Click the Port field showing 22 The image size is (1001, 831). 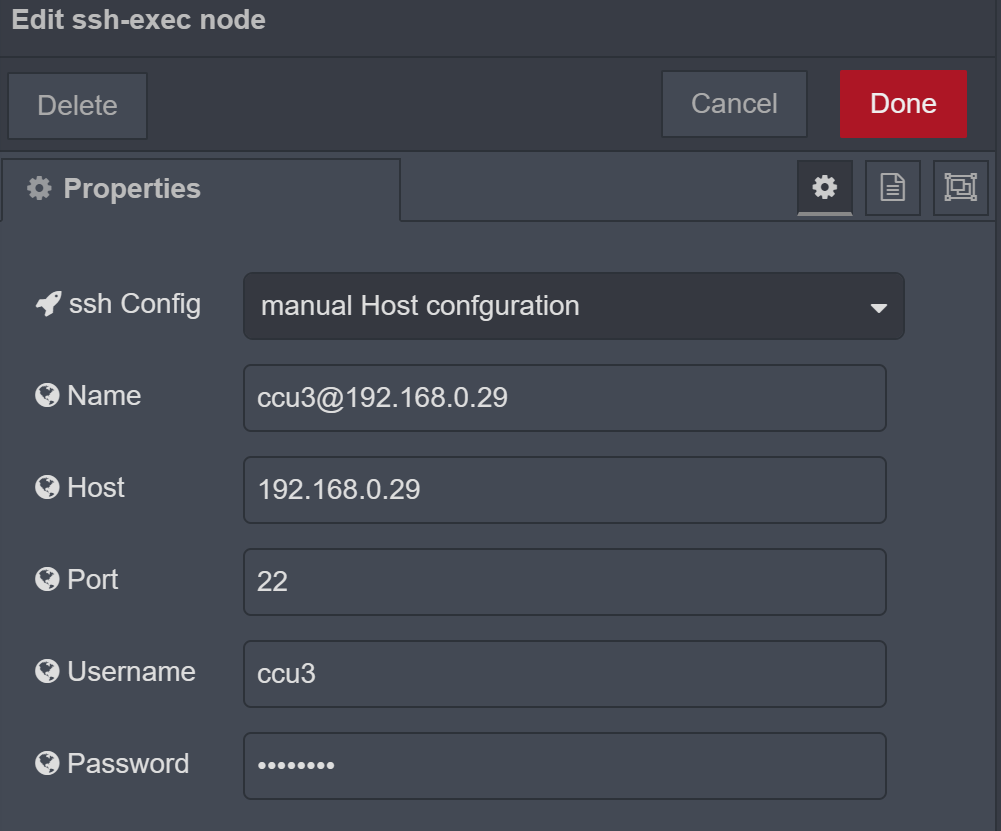pos(564,582)
